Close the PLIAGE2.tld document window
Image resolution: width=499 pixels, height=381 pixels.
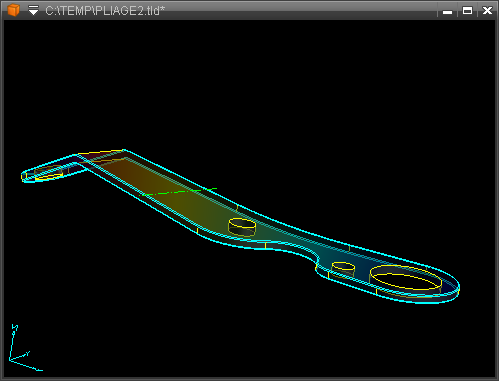487,11
